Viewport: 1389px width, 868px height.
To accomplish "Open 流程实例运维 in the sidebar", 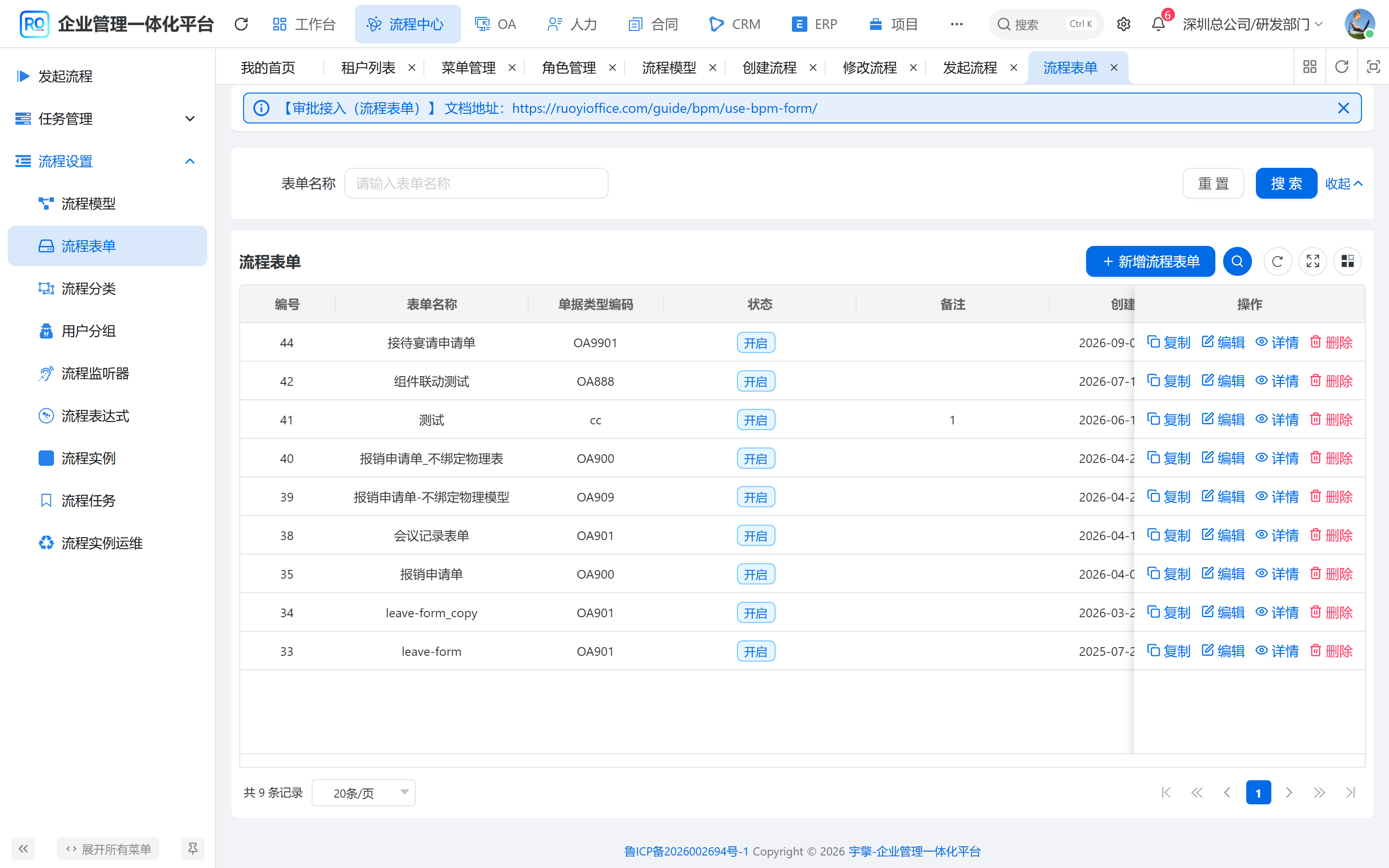I will [108, 542].
